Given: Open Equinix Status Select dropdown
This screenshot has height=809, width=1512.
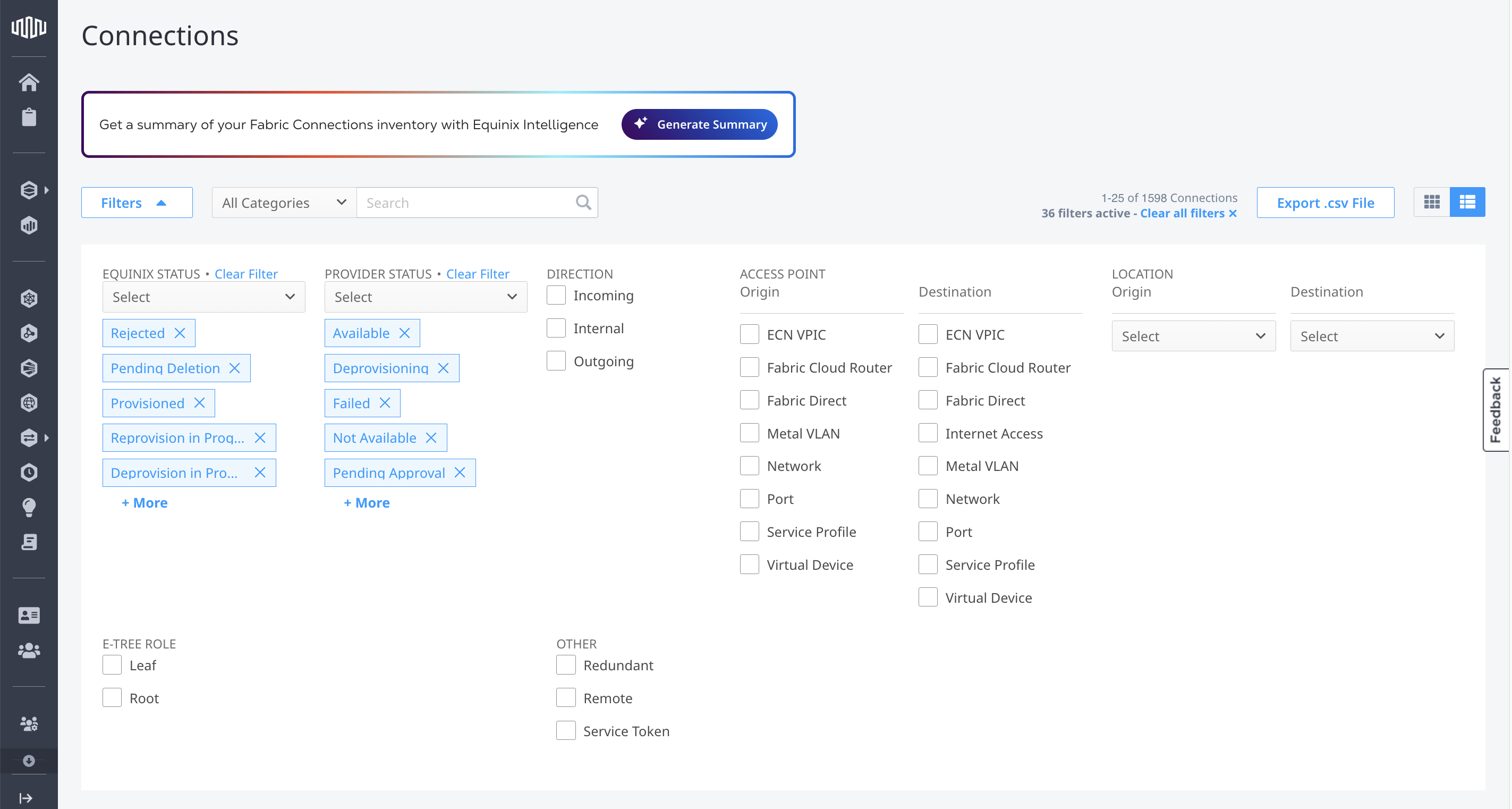Looking at the screenshot, I should 203,297.
